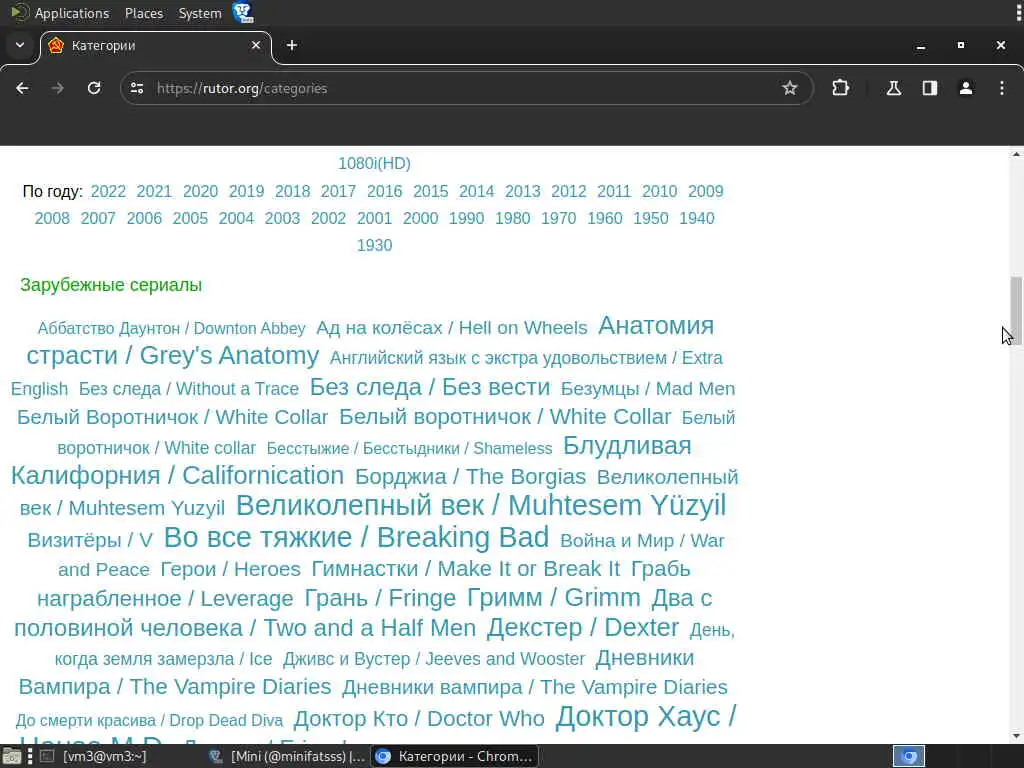Open Без следа / Без вести link
Viewport: 1024px width, 768px height.
pos(430,387)
